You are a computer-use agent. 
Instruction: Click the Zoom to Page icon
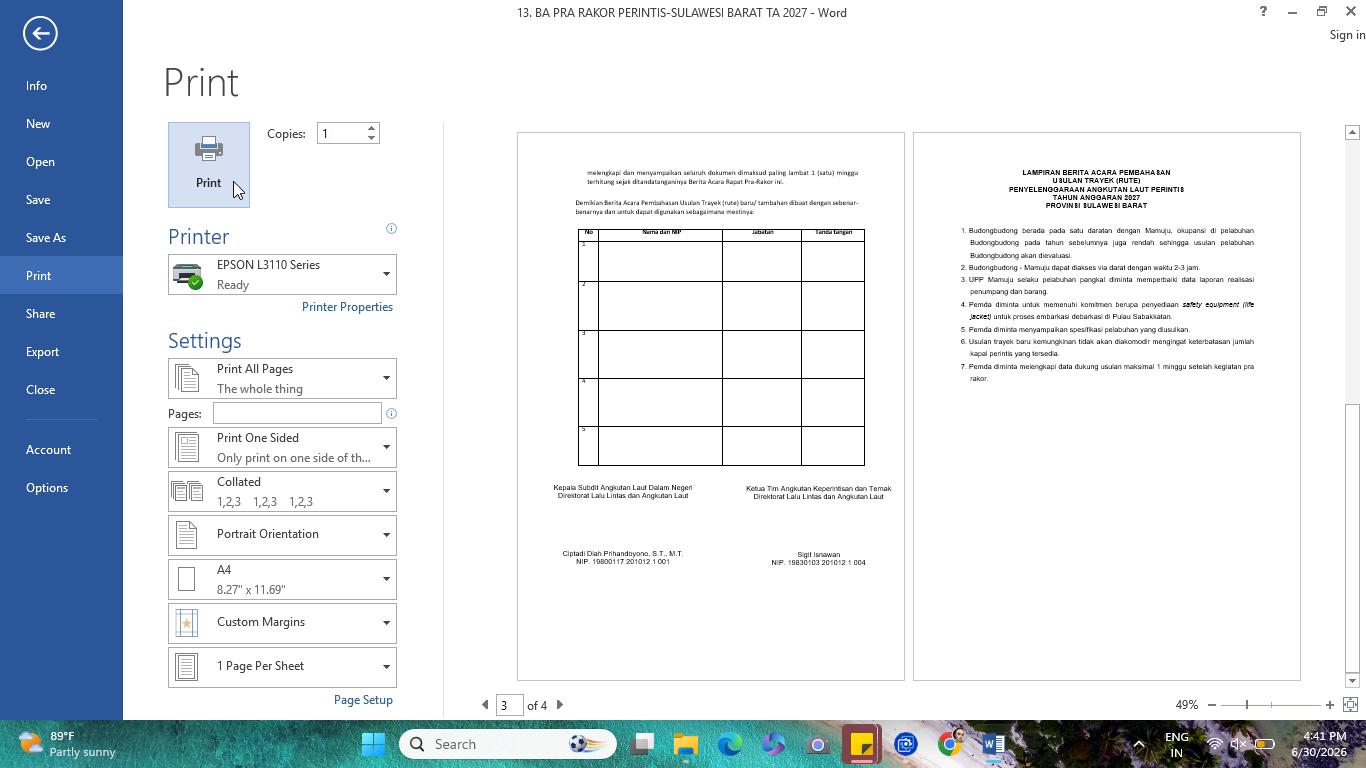pyautogui.click(x=1350, y=705)
